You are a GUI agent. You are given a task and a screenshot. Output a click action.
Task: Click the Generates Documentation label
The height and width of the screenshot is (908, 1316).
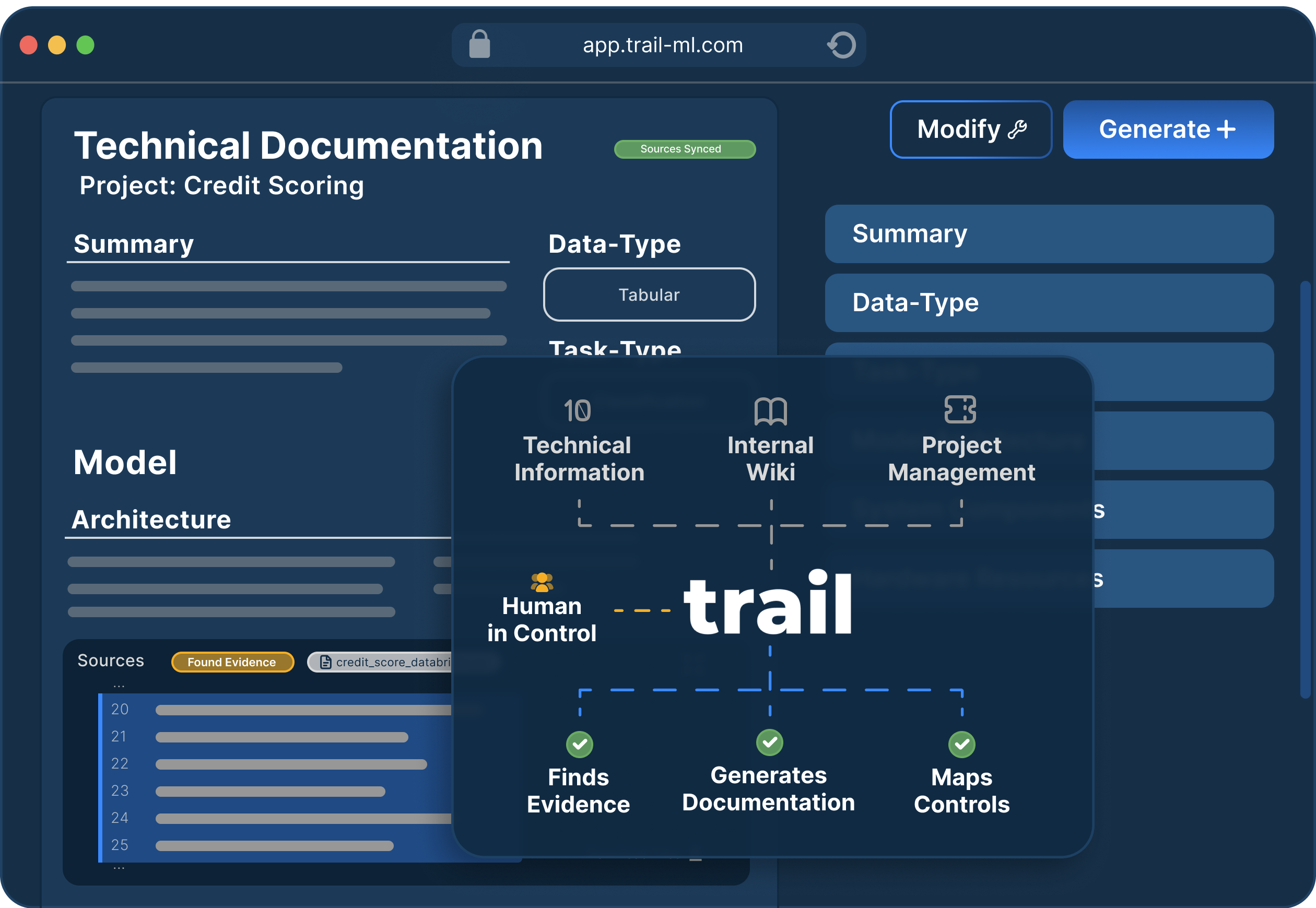(768, 789)
